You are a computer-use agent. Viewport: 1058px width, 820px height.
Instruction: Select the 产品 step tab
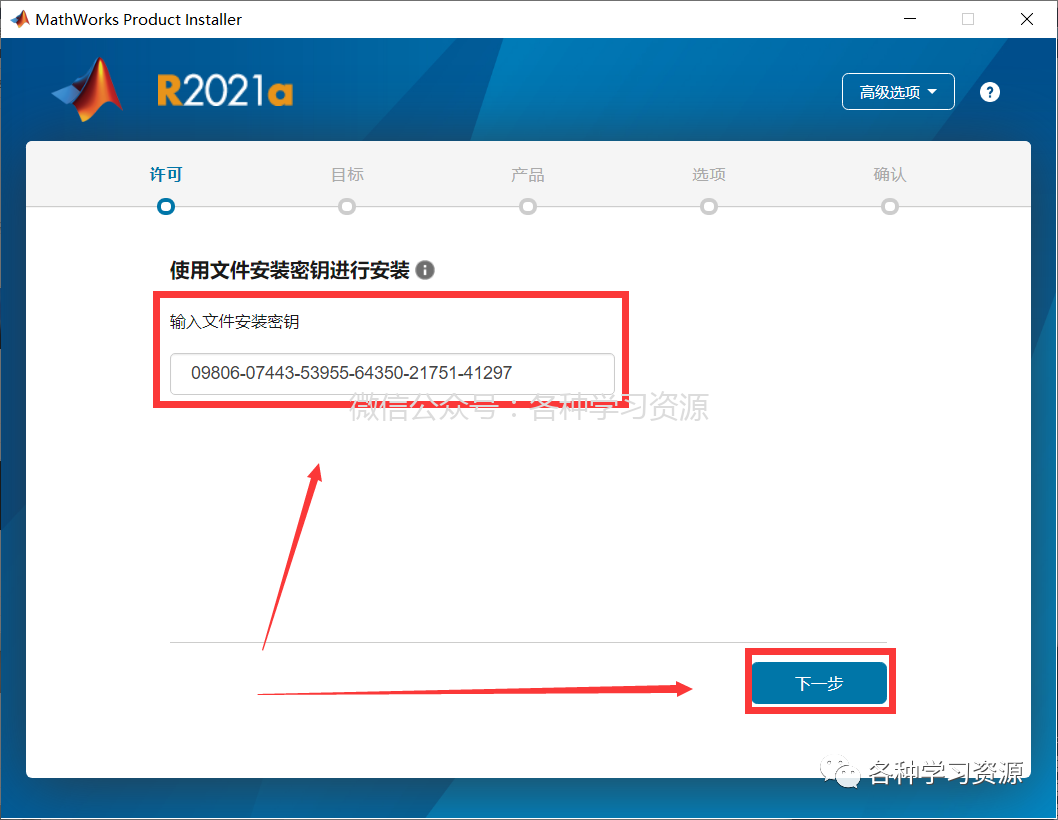click(528, 174)
